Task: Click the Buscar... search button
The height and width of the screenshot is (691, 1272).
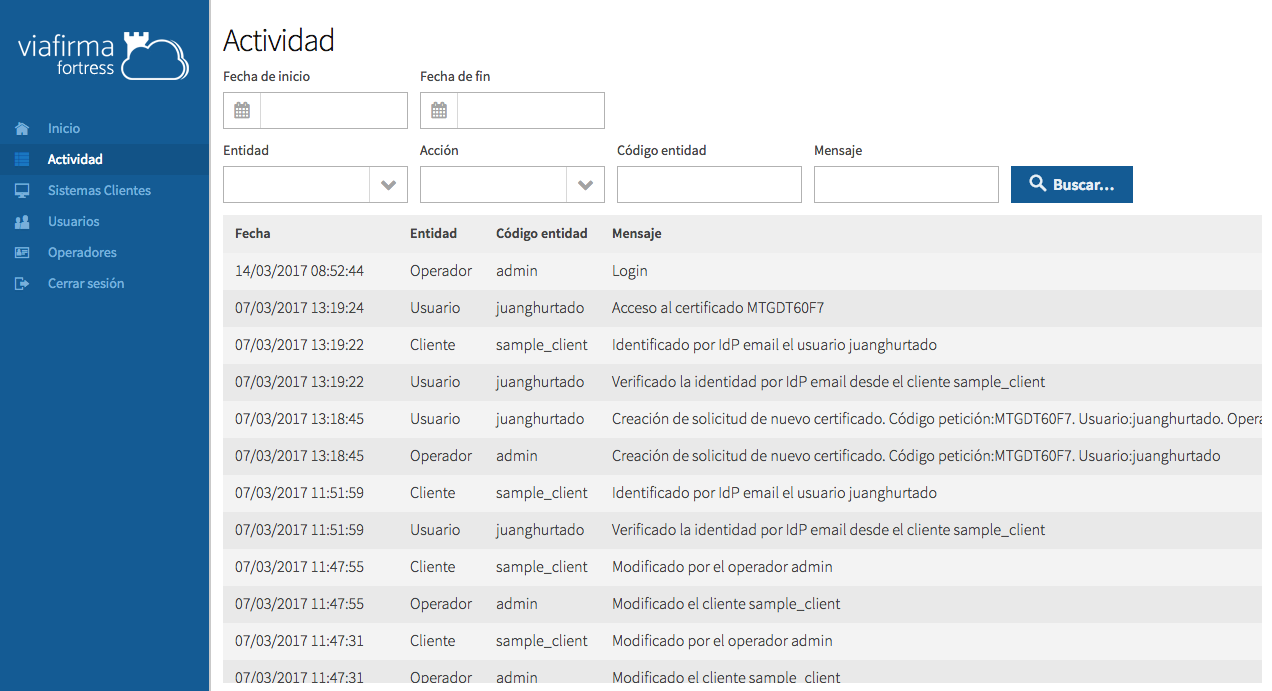Action: [1072, 184]
